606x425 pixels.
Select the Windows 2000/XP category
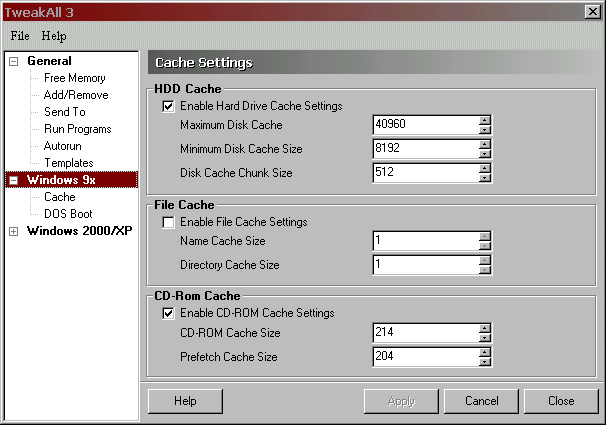pos(80,231)
